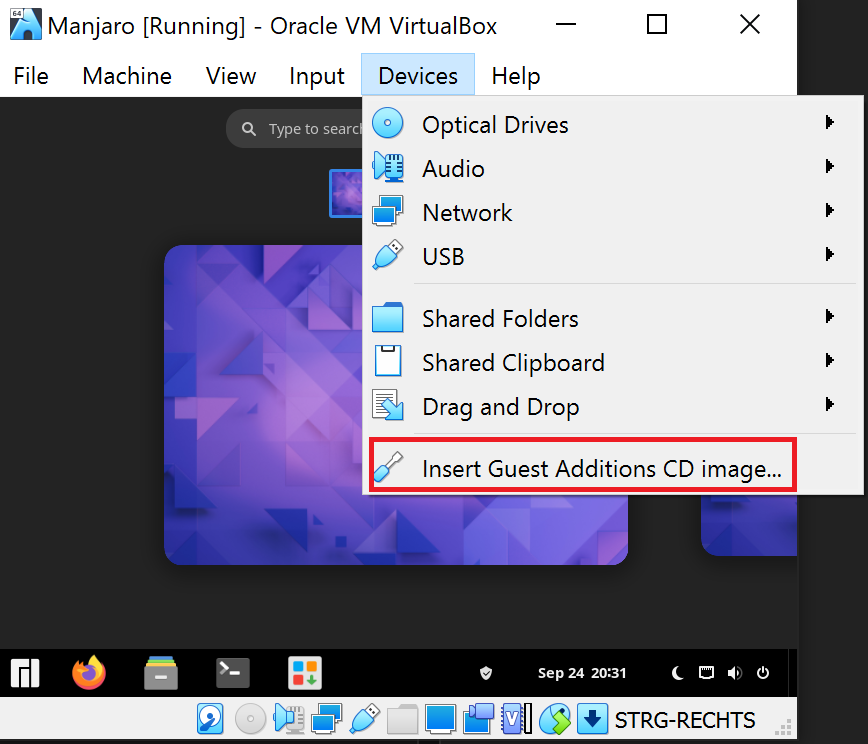
Task: Select the small workspace thumbnail under search
Action: [346, 193]
